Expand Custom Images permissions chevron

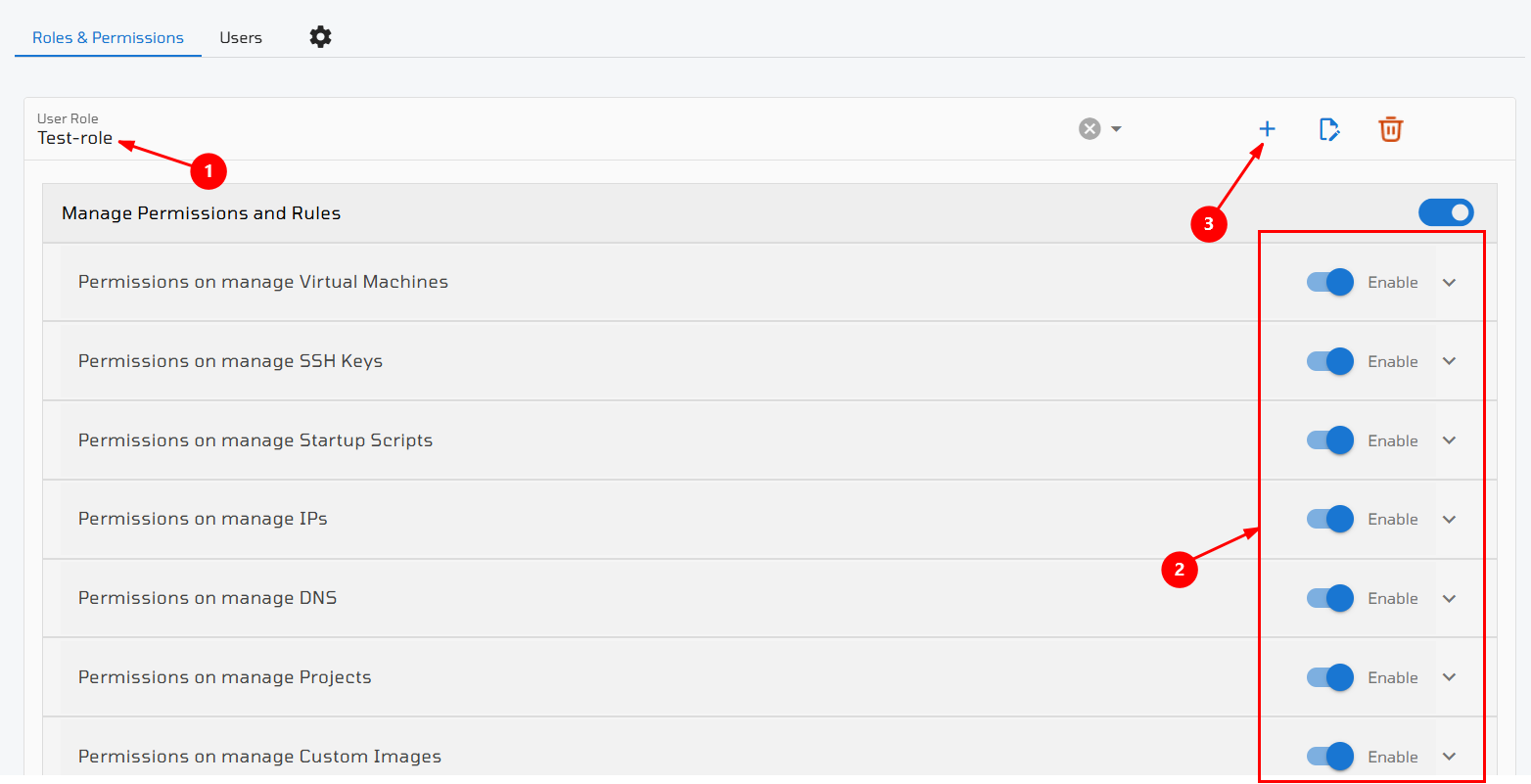pyautogui.click(x=1450, y=757)
